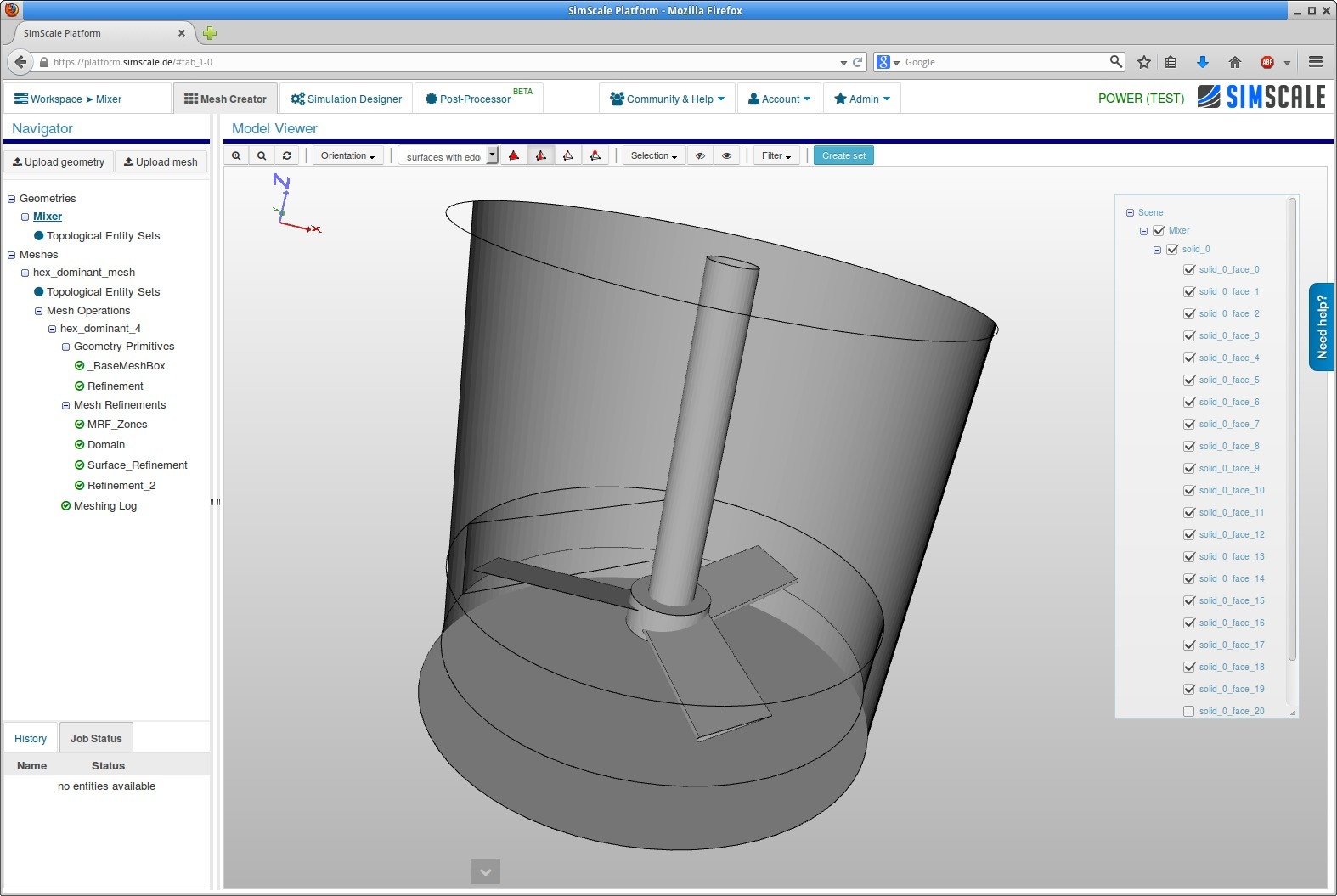Image resolution: width=1337 pixels, height=896 pixels.
Task: Open the History tab
Action: pos(31,738)
